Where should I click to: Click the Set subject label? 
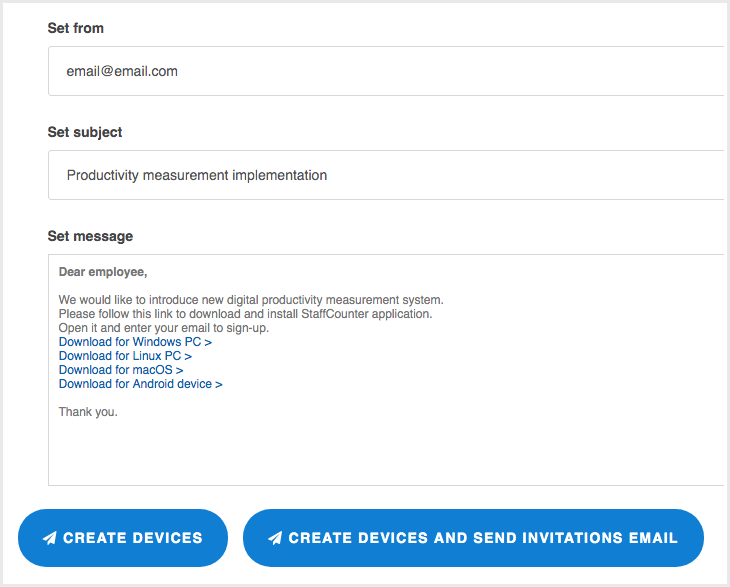pyautogui.click(x=85, y=132)
